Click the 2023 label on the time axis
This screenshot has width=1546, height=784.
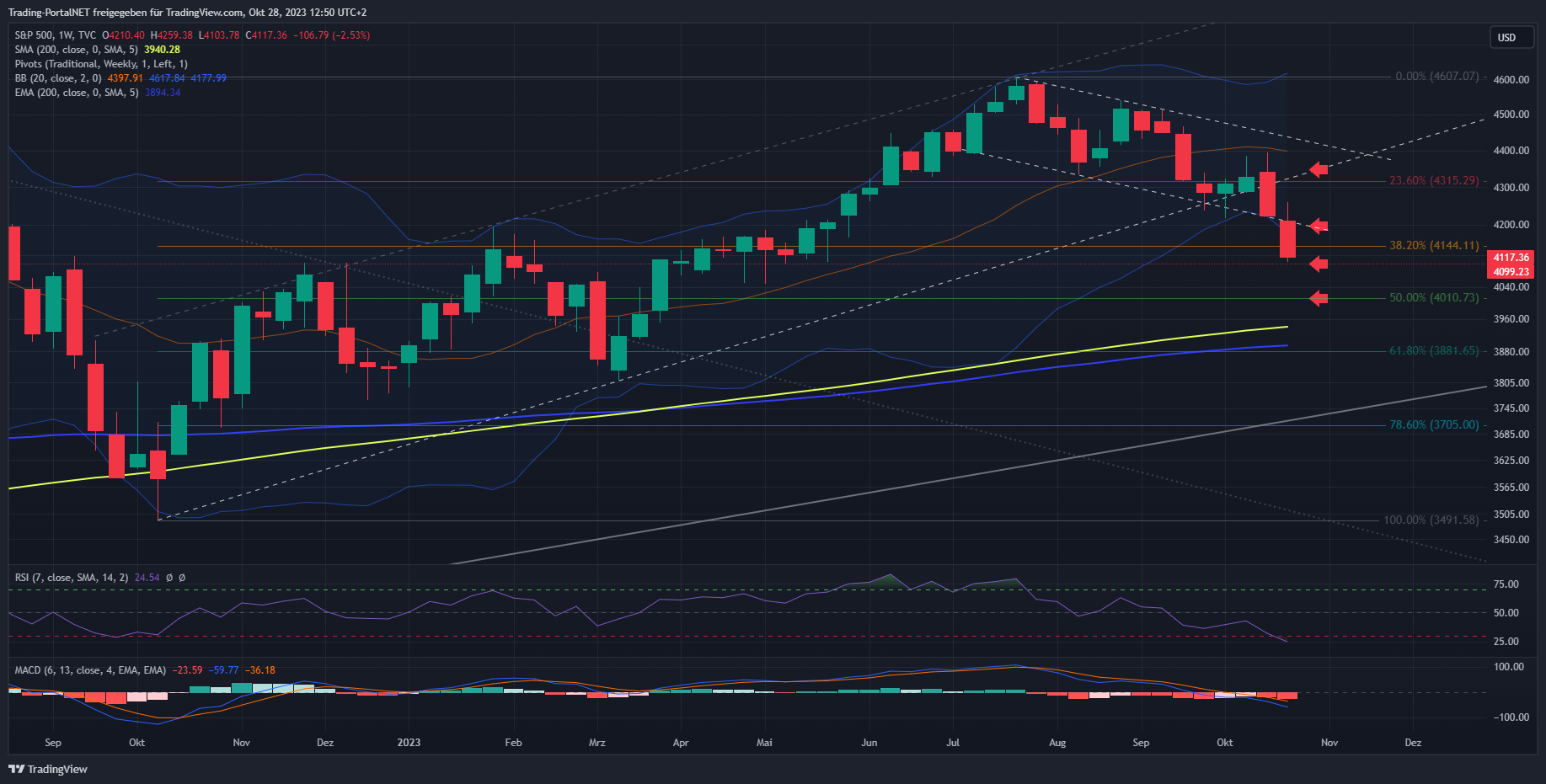point(409,743)
